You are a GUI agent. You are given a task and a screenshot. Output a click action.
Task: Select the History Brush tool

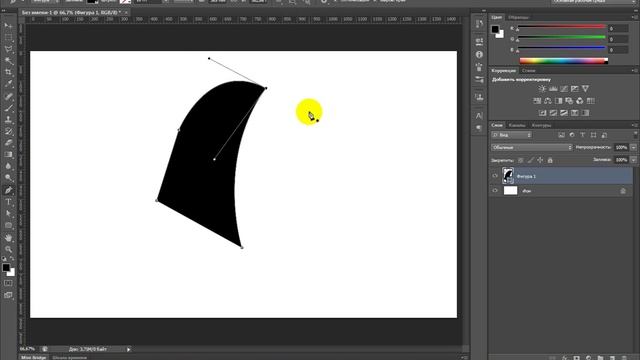tap(8, 131)
